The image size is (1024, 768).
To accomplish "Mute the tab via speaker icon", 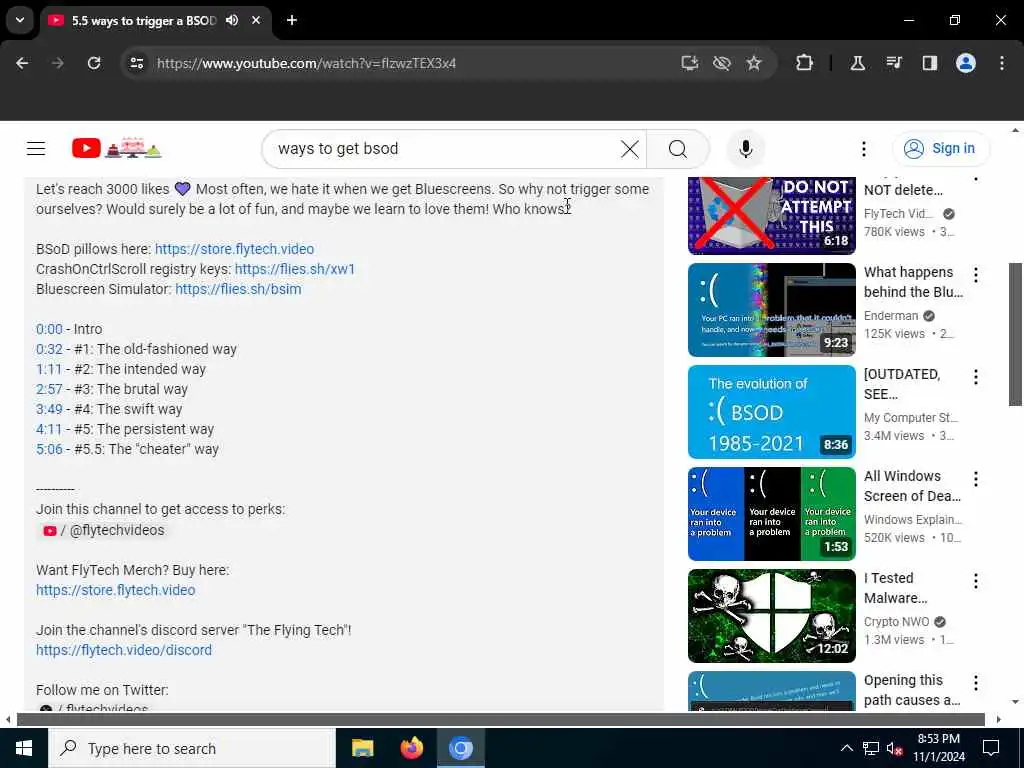I will pos(232,20).
